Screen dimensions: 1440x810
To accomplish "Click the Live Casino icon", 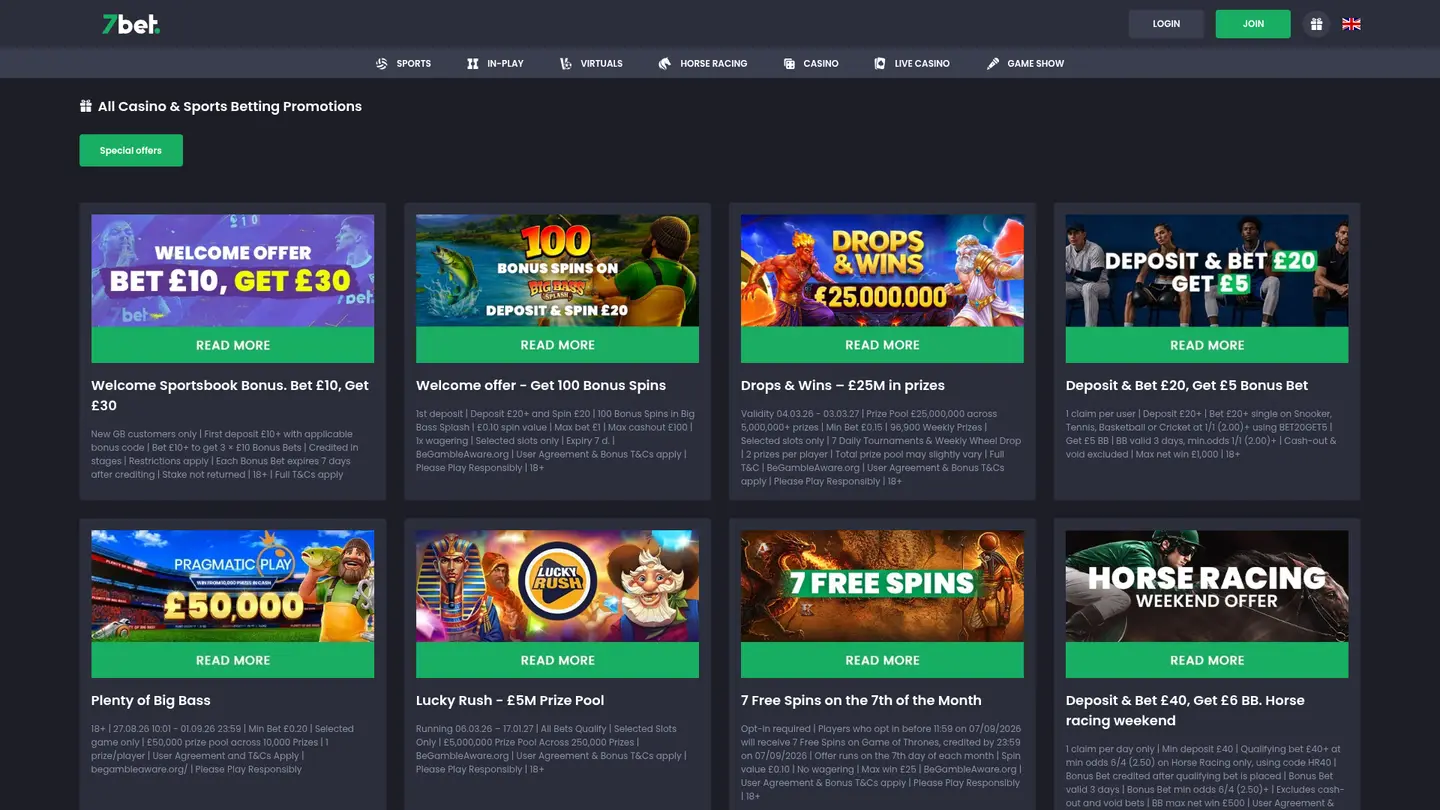I will tap(880, 63).
